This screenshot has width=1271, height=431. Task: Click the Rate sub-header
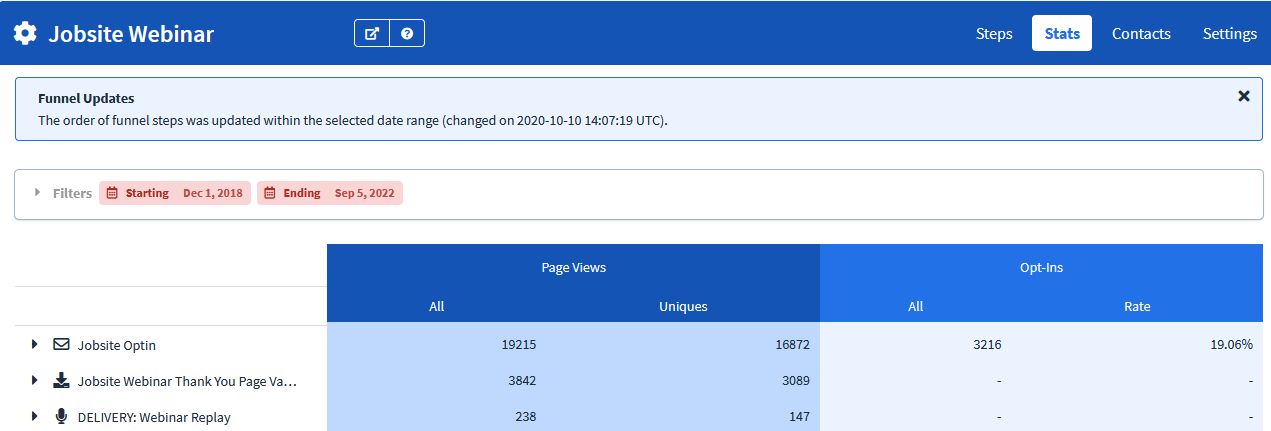coord(1137,307)
